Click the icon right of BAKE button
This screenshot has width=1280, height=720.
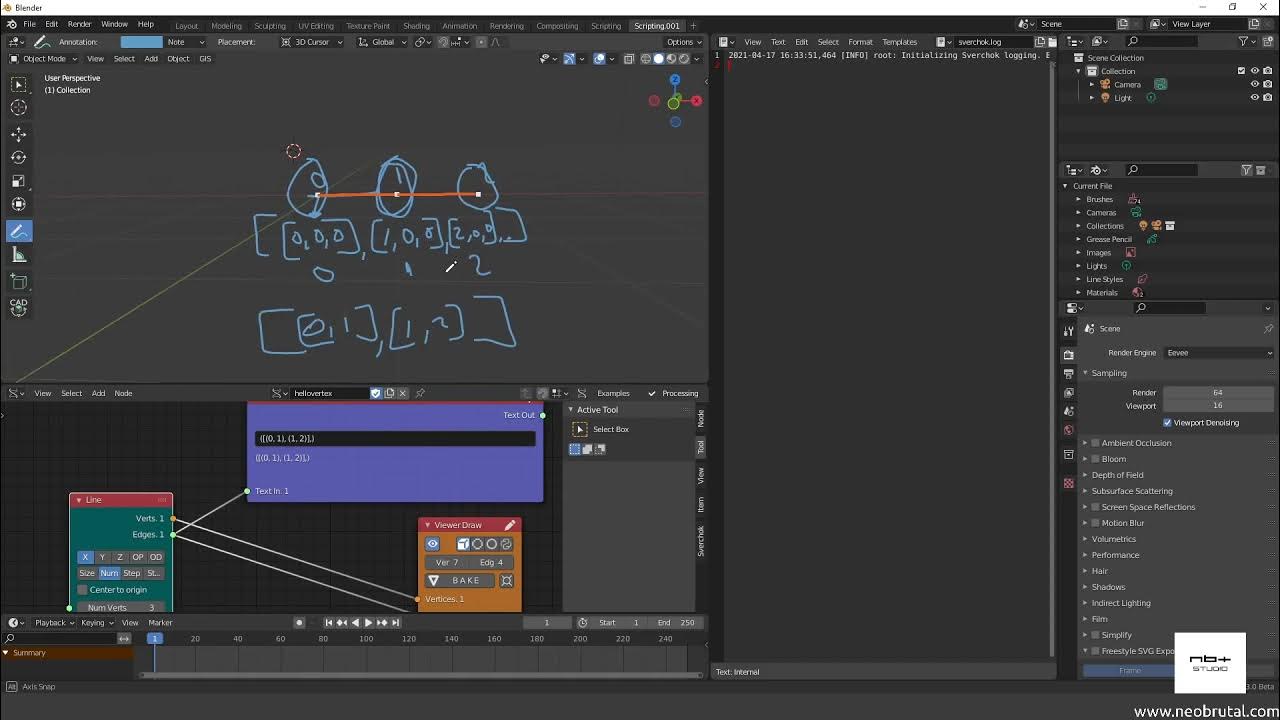pyautogui.click(x=507, y=581)
